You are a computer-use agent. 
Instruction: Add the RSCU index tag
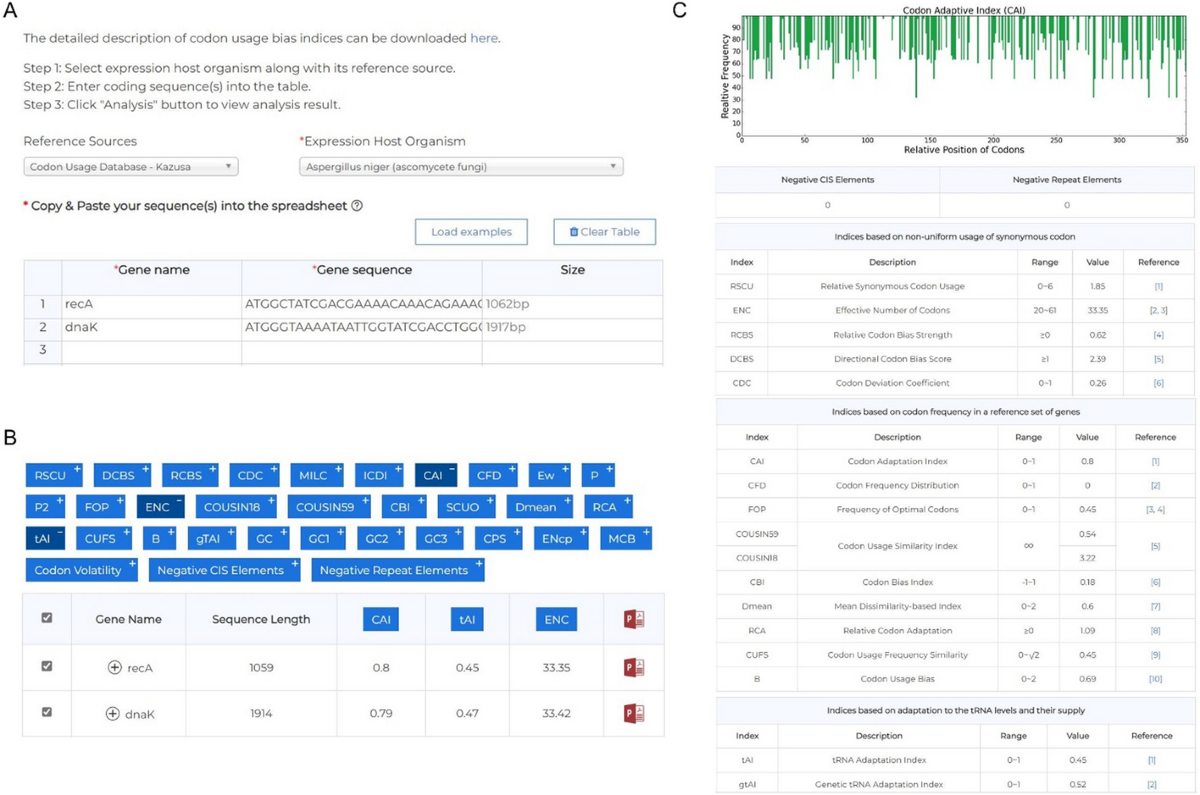click(x=53, y=475)
